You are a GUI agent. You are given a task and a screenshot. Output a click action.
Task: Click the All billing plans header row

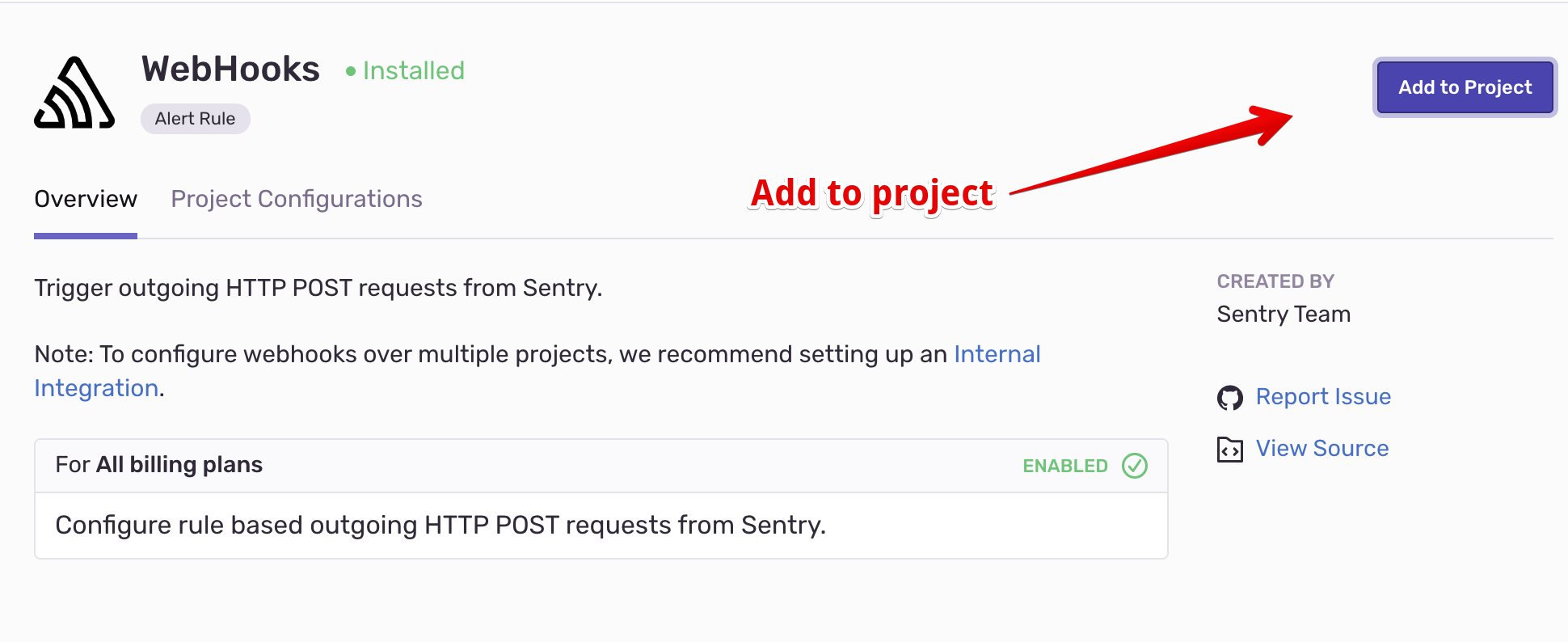pyautogui.click(x=601, y=466)
